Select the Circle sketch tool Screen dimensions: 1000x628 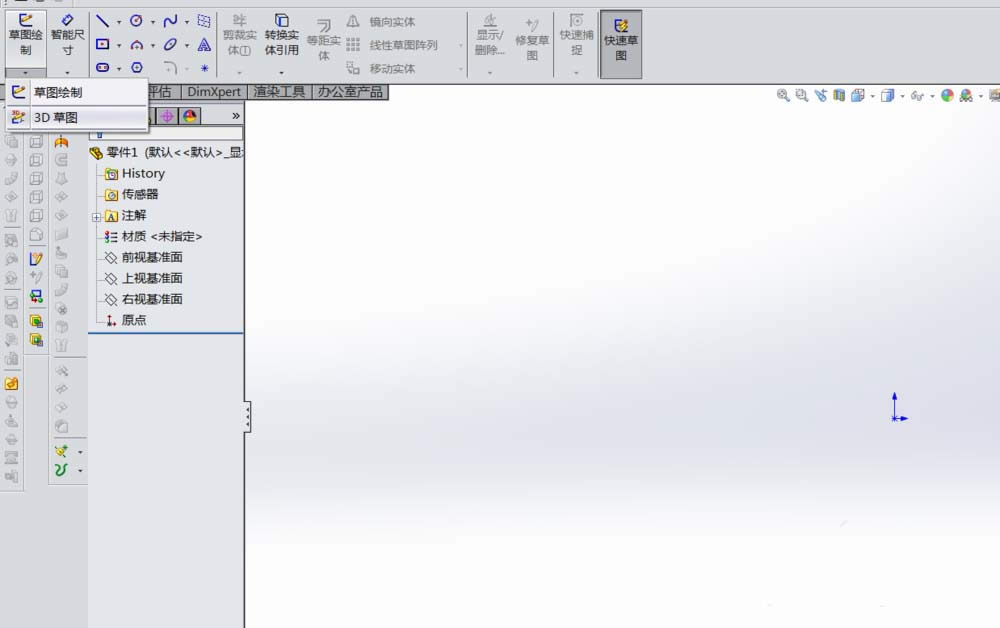click(x=135, y=20)
